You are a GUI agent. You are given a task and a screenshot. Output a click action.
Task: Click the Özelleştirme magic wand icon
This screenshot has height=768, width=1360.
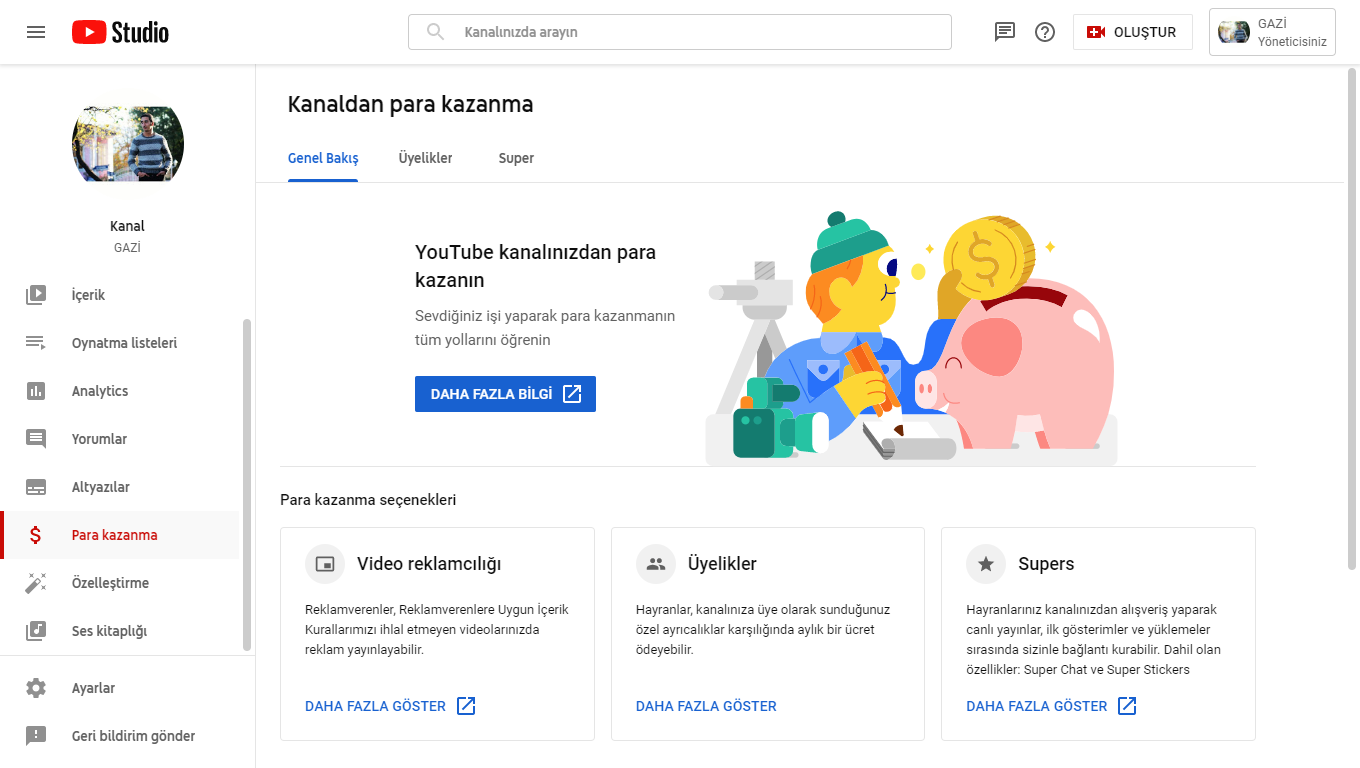pos(36,583)
